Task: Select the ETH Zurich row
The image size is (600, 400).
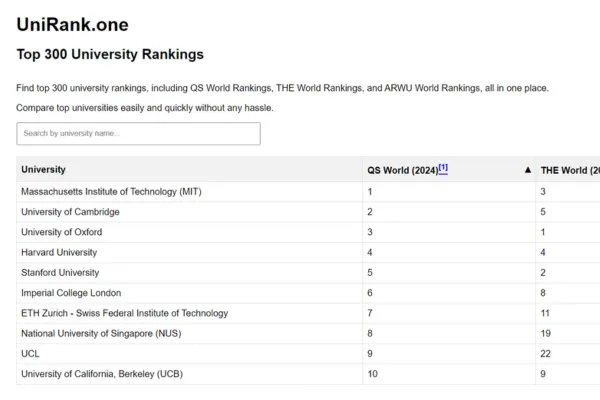Action: click(124, 313)
